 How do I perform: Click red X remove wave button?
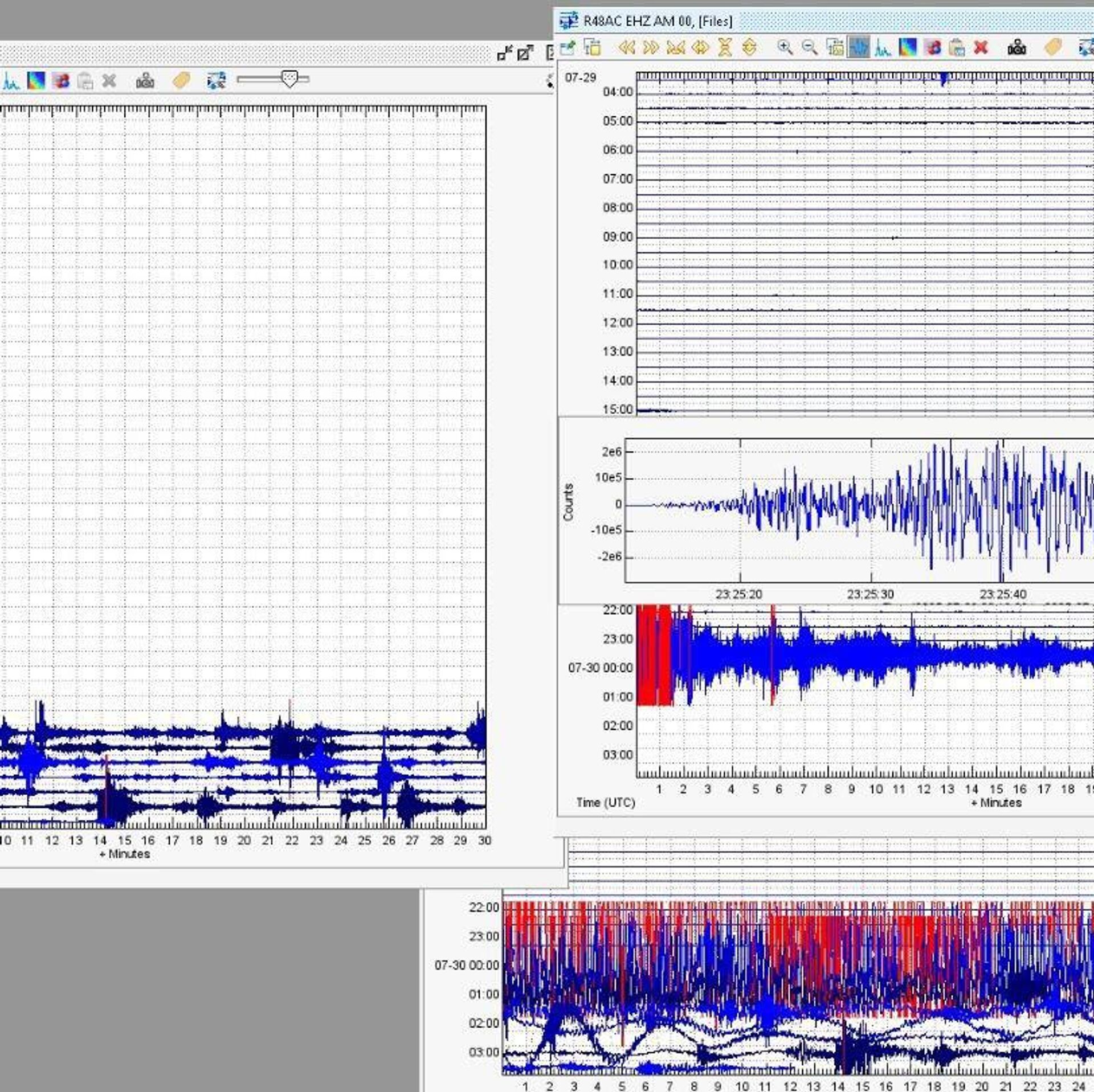point(981,48)
